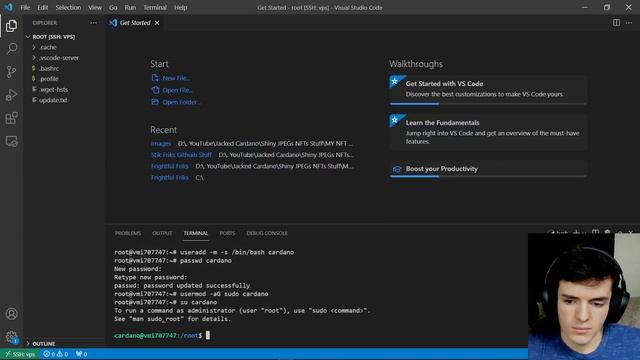The width and height of the screenshot is (640, 360).
Task: Open the Source Control view
Action: coord(11,72)
